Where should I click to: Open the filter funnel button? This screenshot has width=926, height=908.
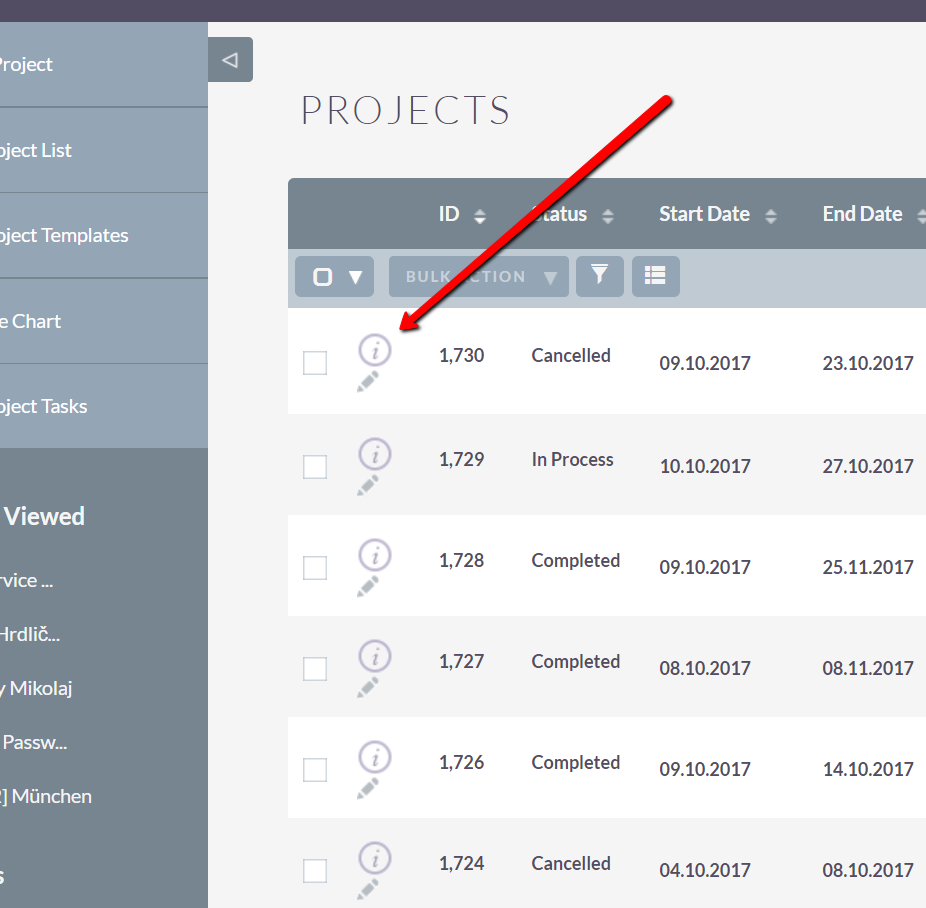[x=599, y=276]
